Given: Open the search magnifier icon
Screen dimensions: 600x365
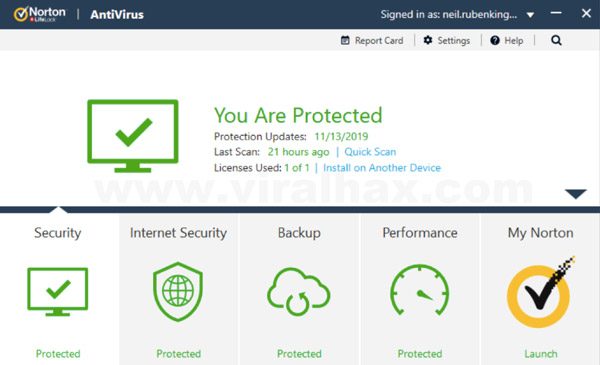Looking at the screenshot, I should tap(556, 40).
